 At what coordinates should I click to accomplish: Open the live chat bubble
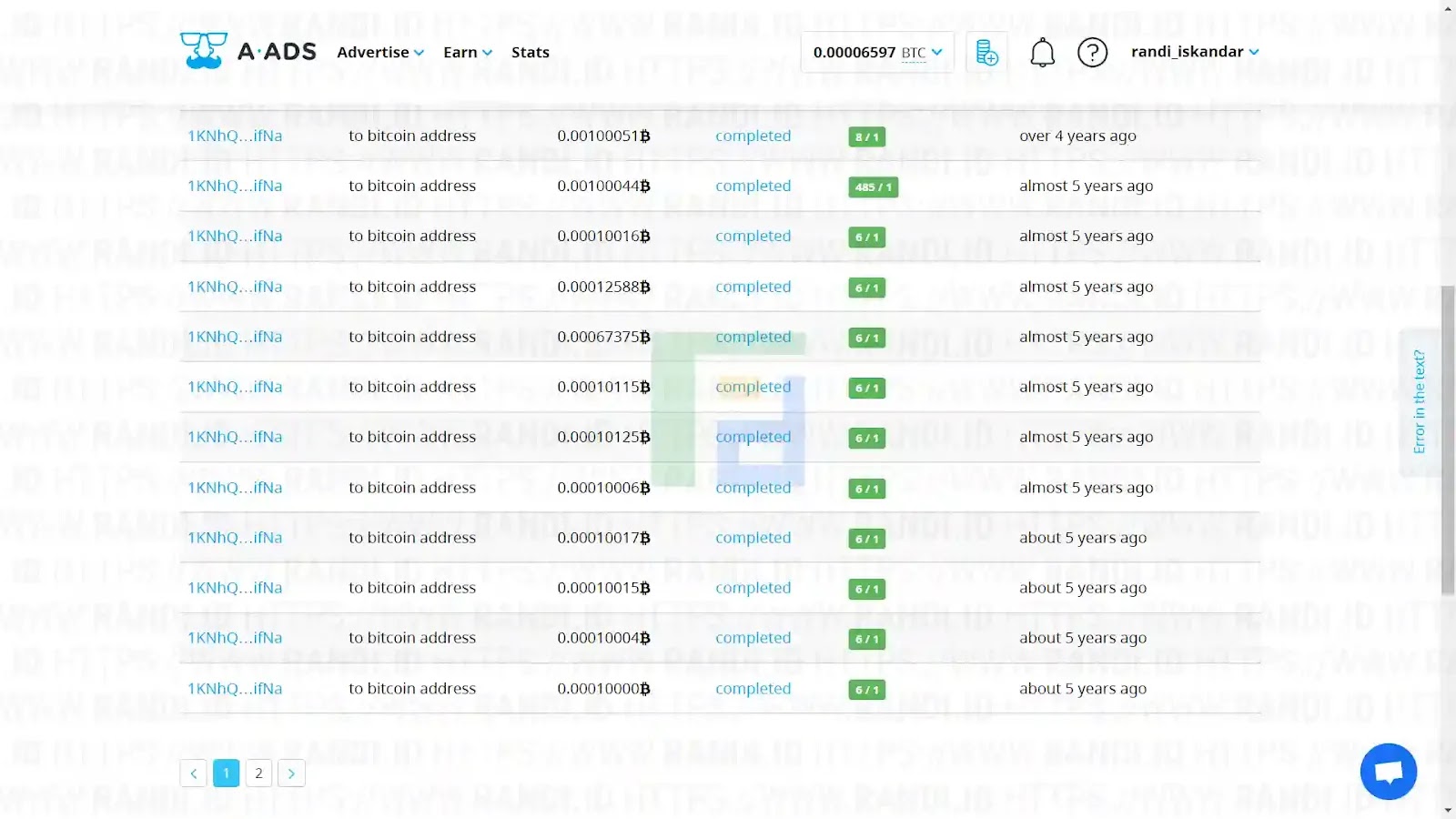point(1389,772)
